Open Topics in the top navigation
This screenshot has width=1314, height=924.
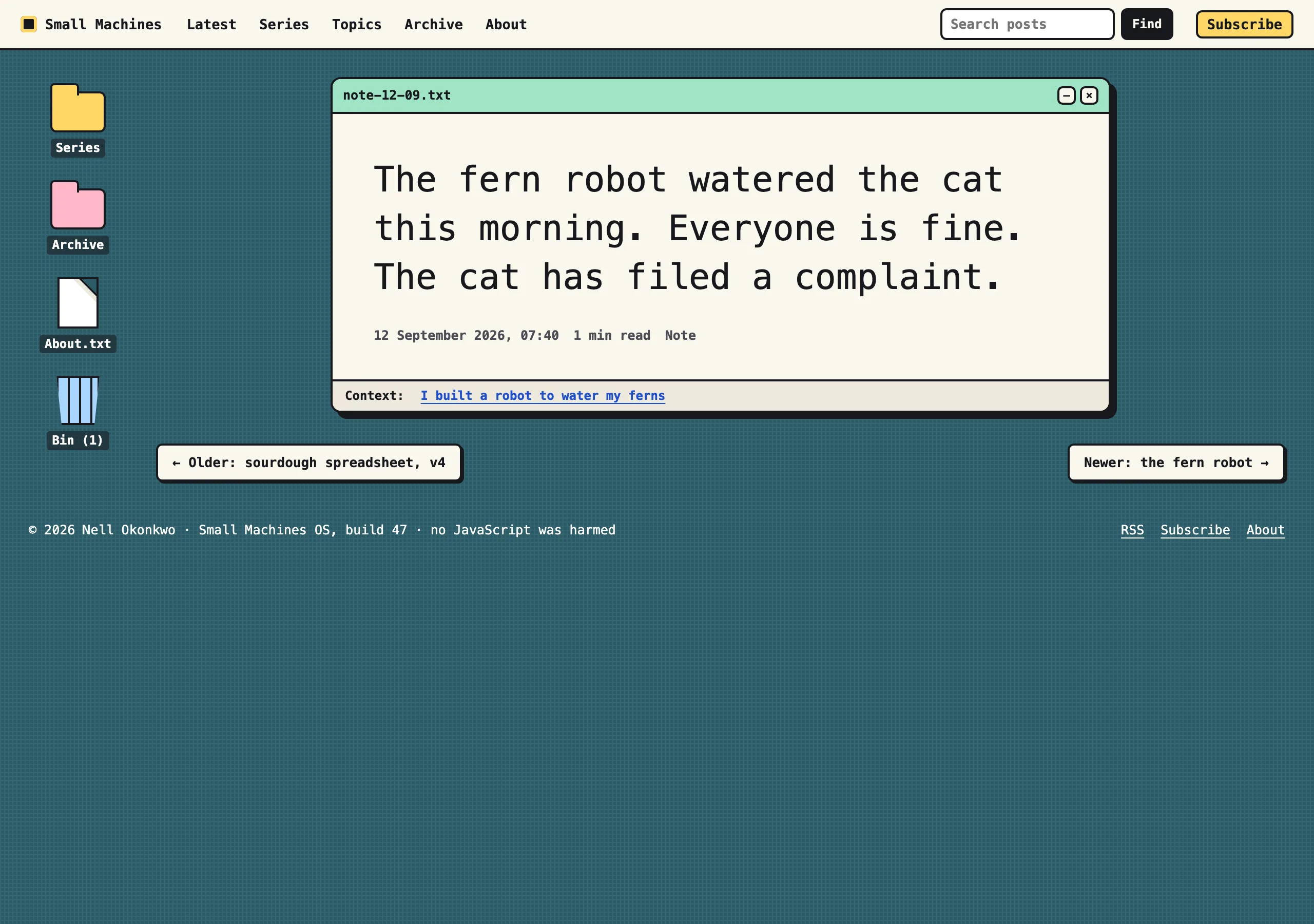357,25
